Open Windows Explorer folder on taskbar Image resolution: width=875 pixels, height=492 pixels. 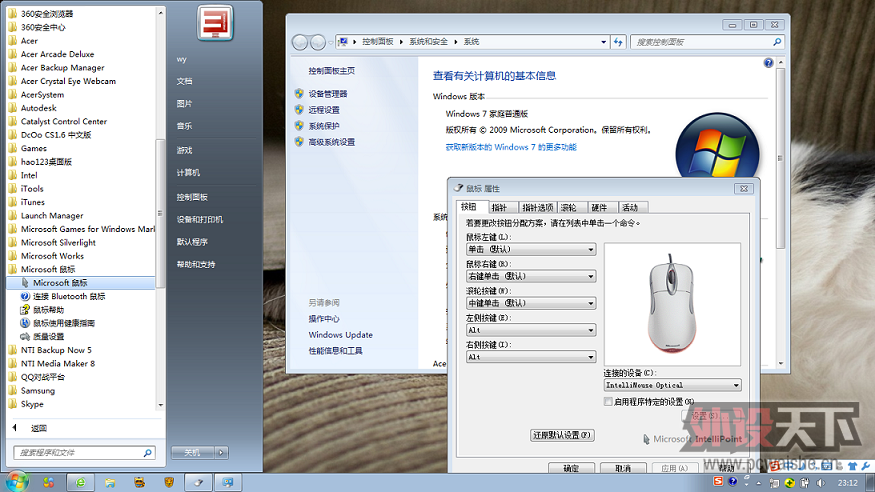(110, 483)
